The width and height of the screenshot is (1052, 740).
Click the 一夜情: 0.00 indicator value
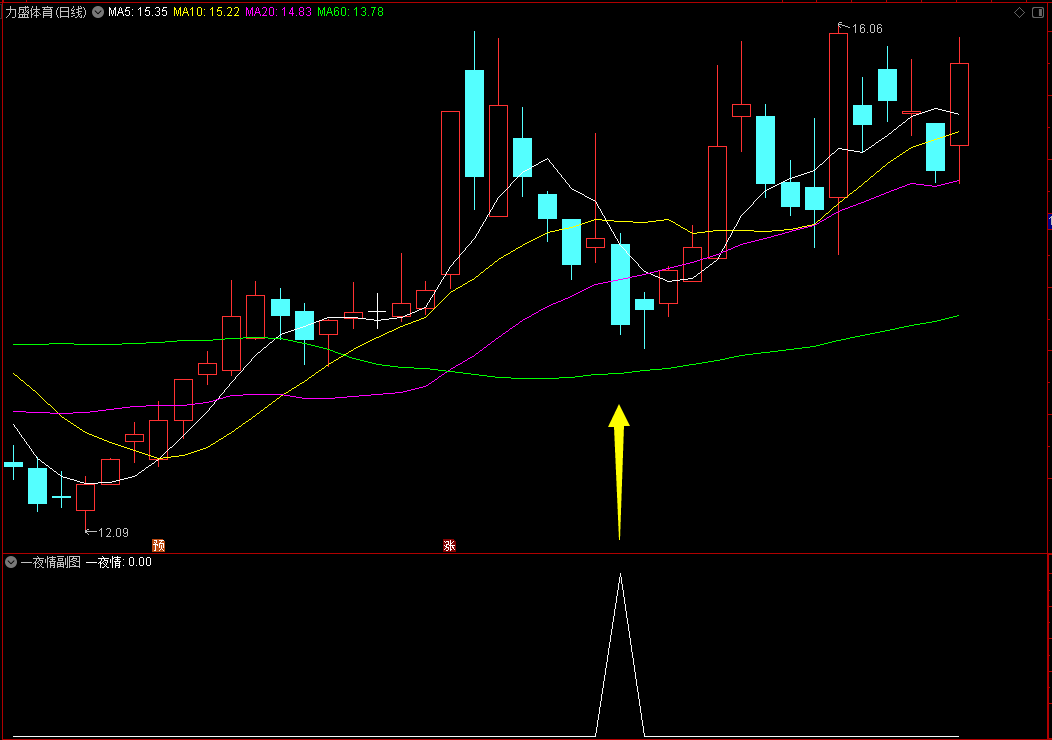[119, 562]
